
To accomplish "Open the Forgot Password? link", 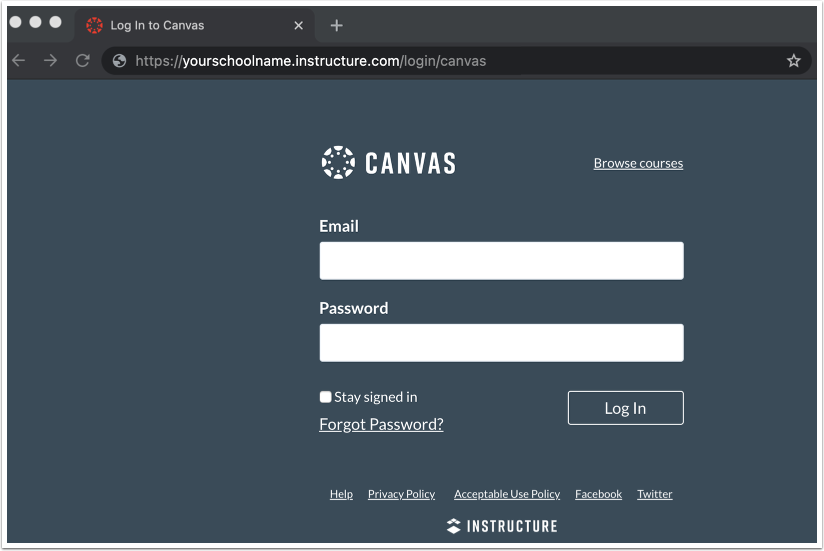I will tap(381, 424).
